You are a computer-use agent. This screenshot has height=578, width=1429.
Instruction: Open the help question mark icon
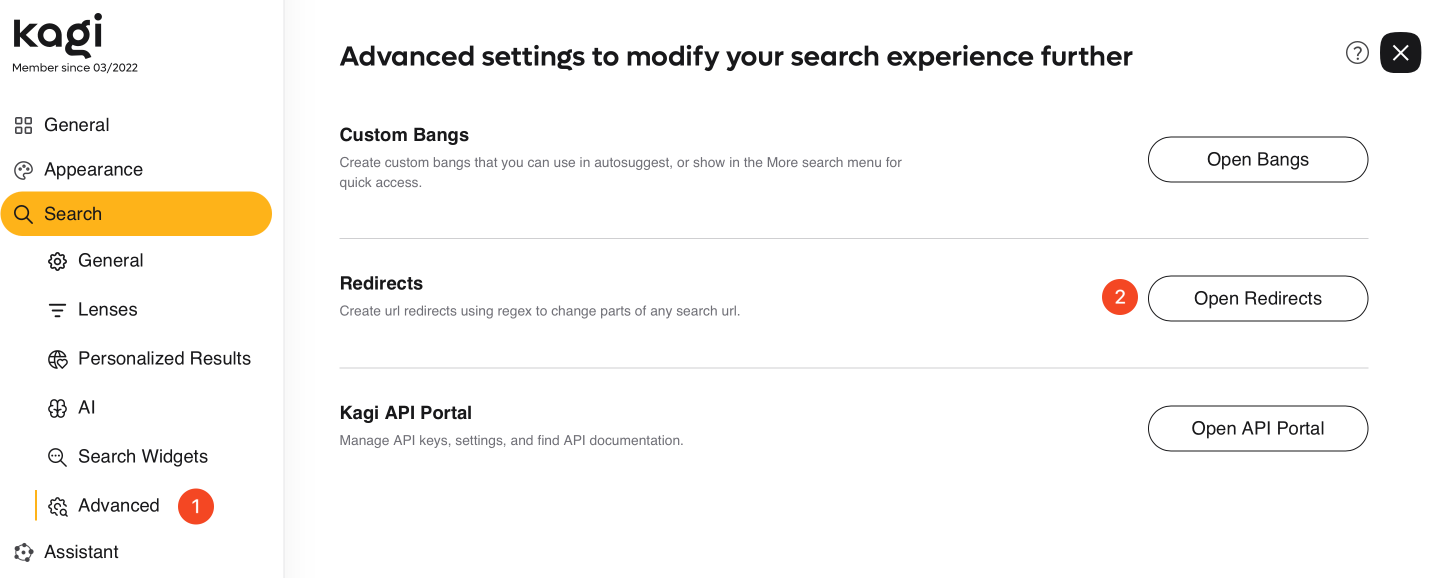point(1356,53)
